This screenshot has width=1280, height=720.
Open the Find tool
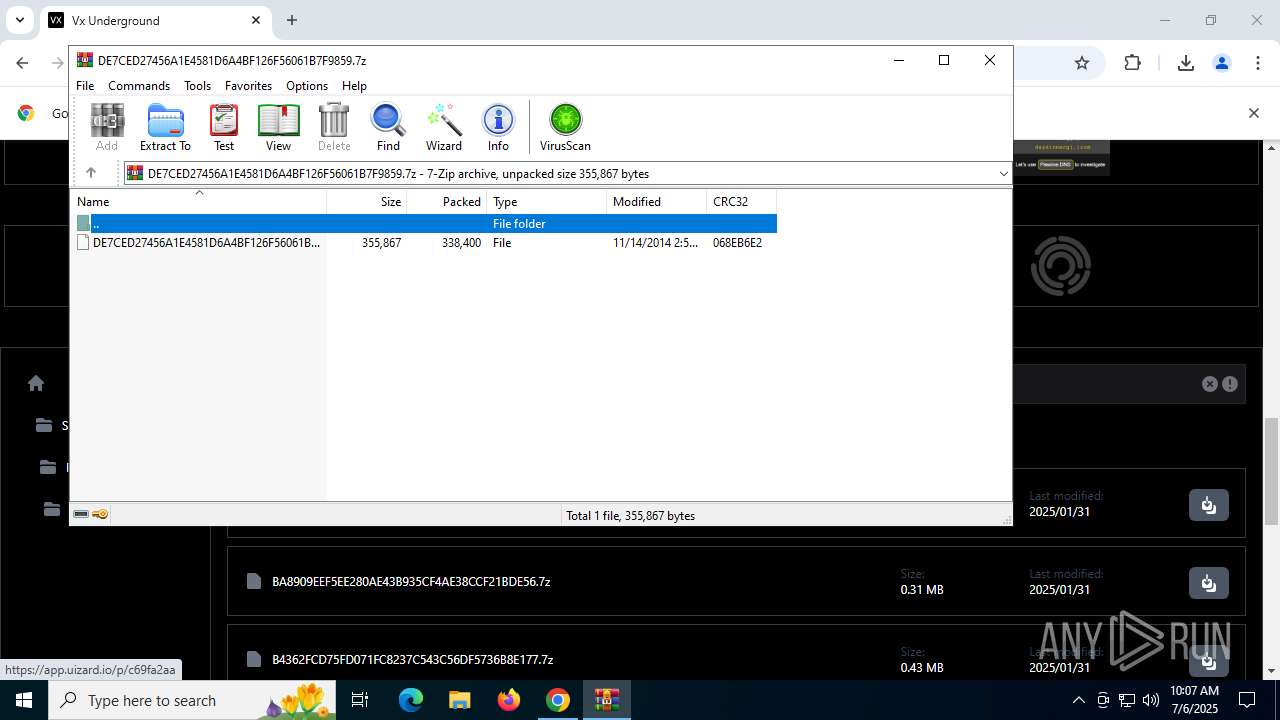coord(388,127)
